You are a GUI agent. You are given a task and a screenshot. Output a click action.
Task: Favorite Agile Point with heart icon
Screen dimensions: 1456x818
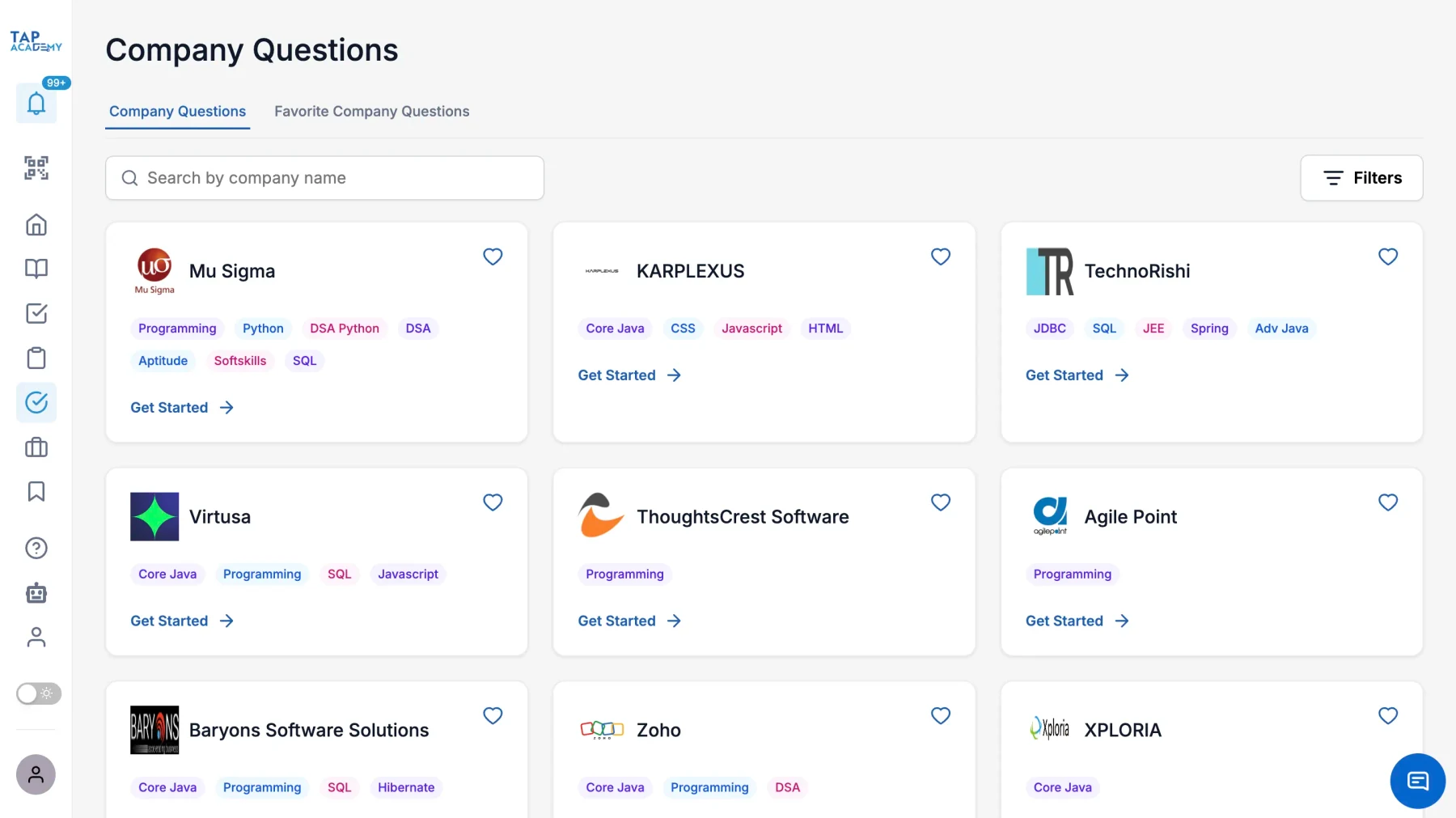1388,502
